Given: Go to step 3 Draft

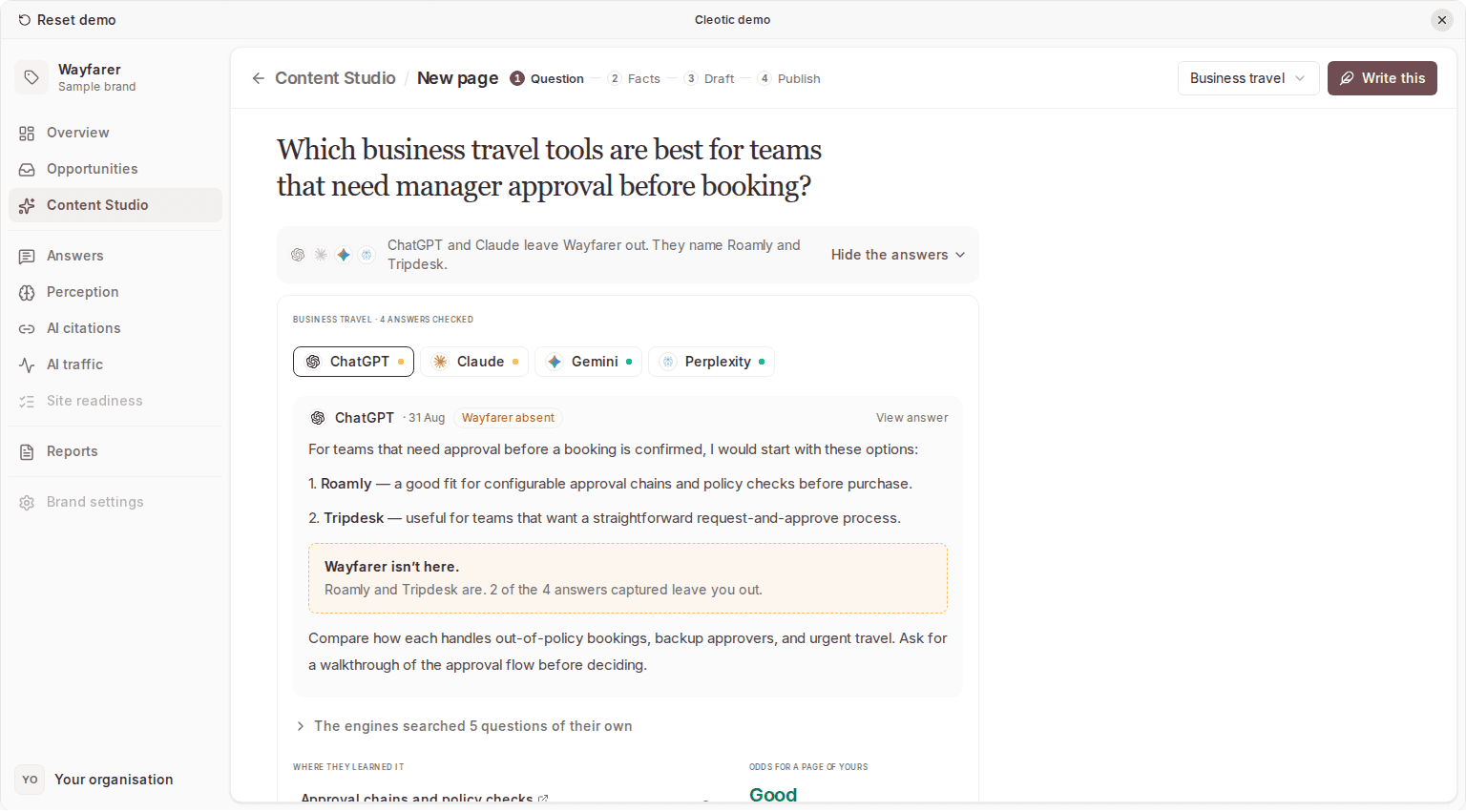Looking at the screenshot, I should pyautogui.click(x=709, y=79).
